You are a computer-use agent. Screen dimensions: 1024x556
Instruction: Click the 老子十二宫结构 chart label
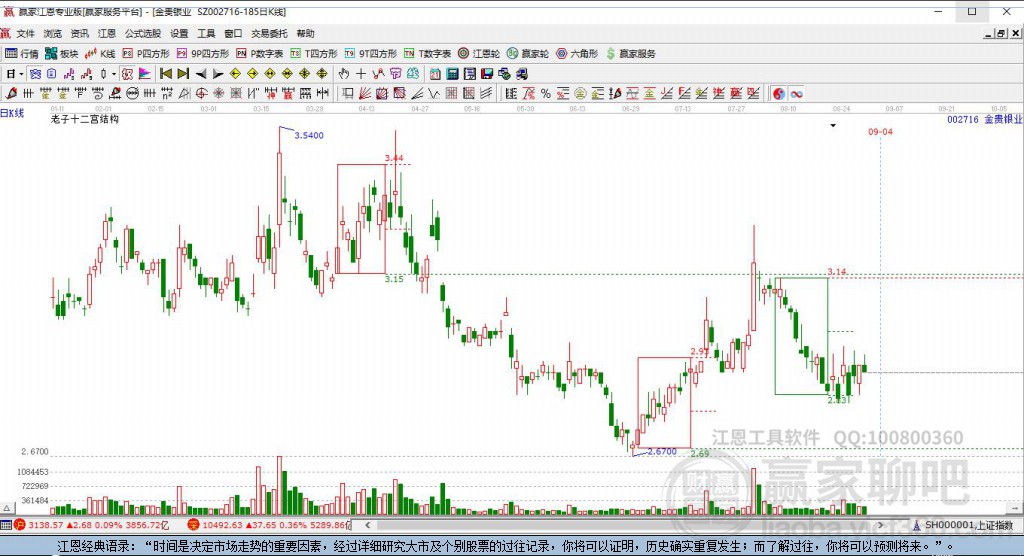(x=85, y=120)
